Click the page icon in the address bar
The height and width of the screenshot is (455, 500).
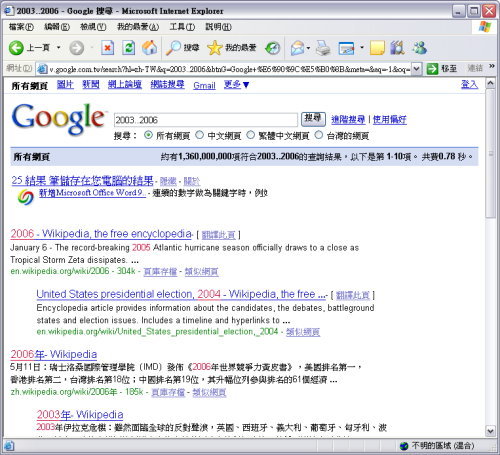[x=42, y=69]
